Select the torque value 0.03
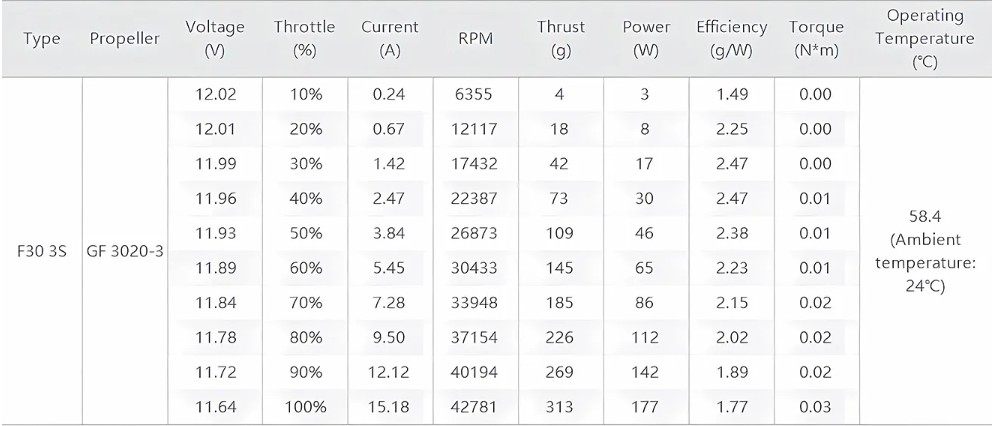The width and height of the screenshot is (993, 426). tap(815, 406)
